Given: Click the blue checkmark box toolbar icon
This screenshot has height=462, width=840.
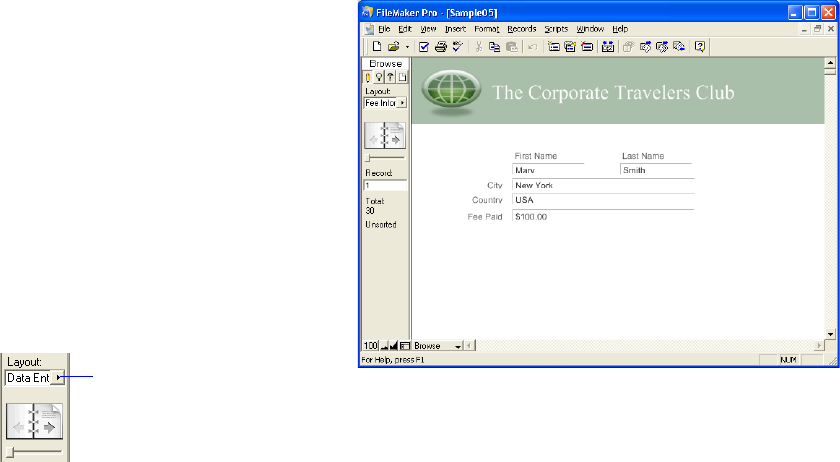Looking at the screenshot, I should tap(424, 47).
